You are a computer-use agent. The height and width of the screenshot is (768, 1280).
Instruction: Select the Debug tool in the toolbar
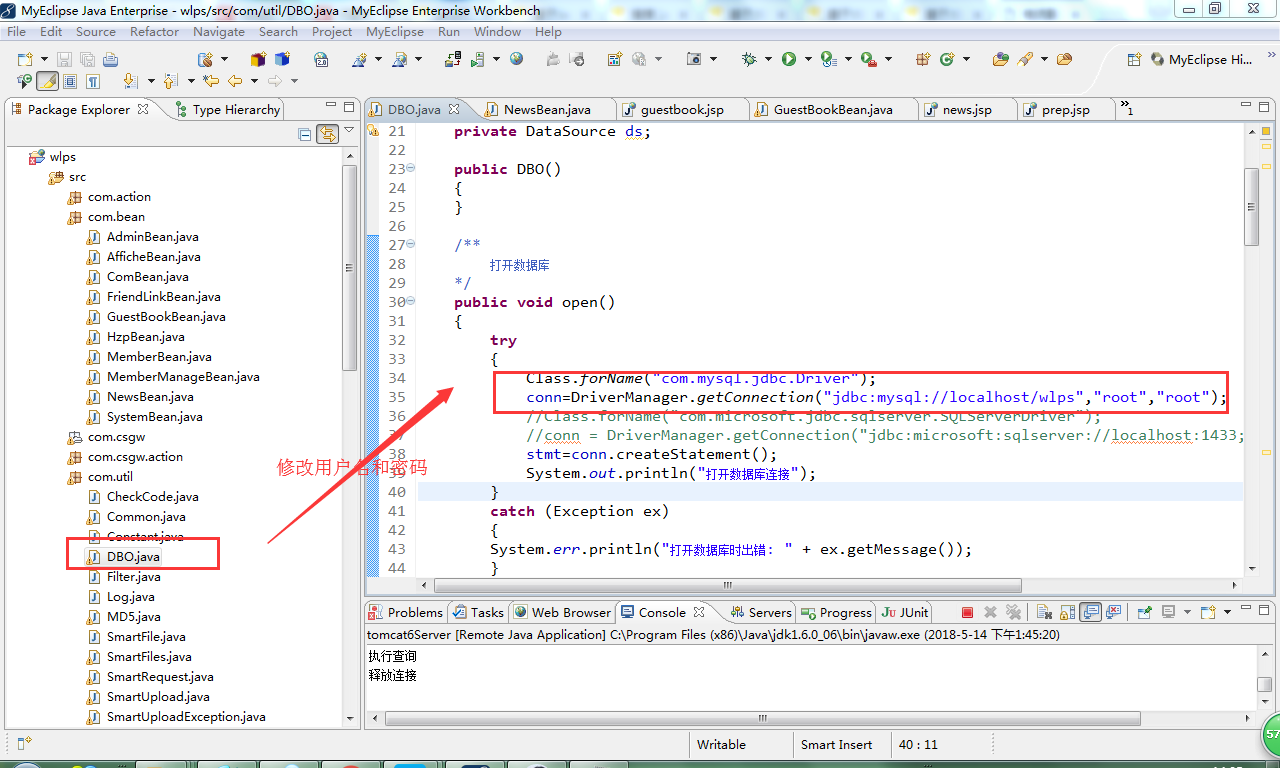pos(750,59)
